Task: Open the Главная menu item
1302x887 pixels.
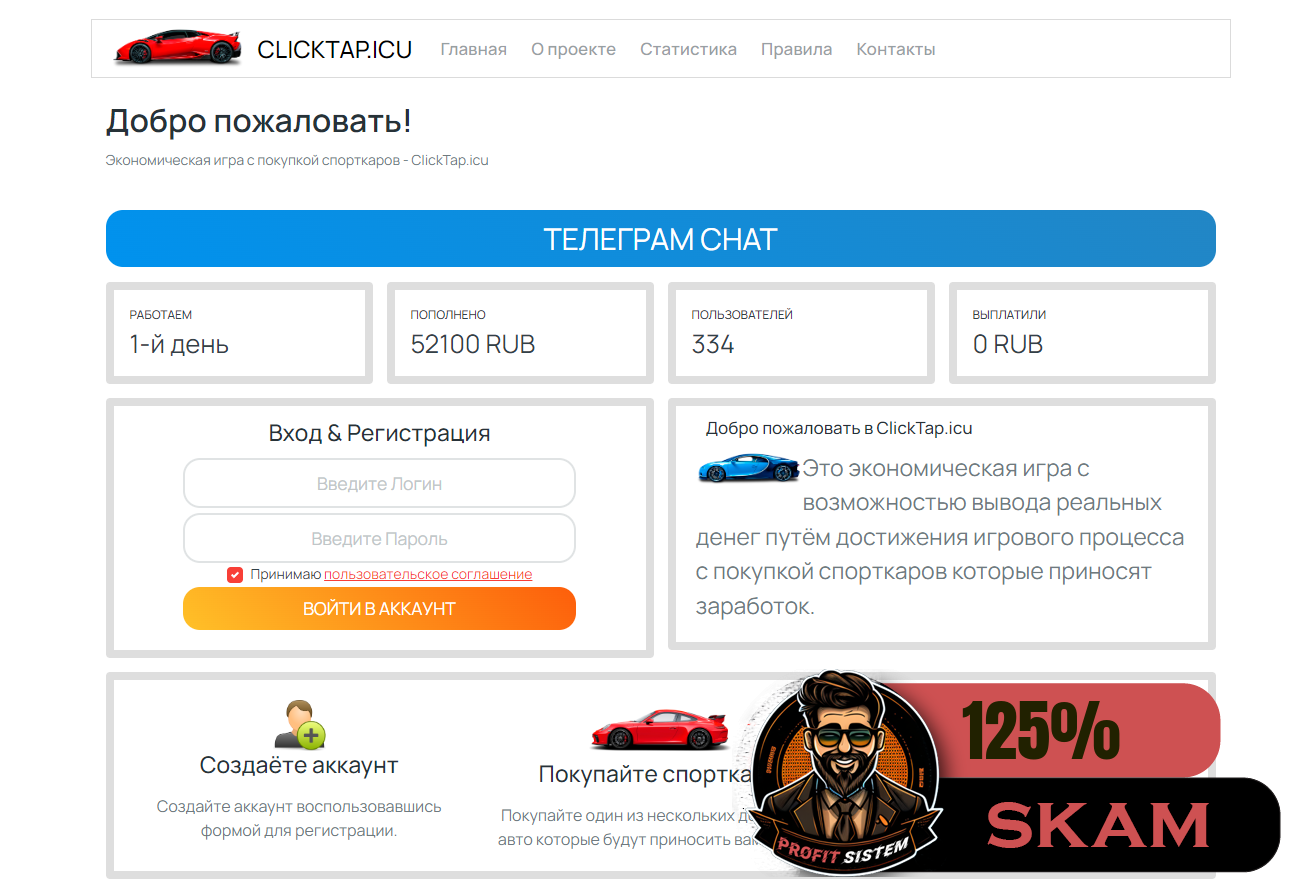Action: [x=473, y=49]
